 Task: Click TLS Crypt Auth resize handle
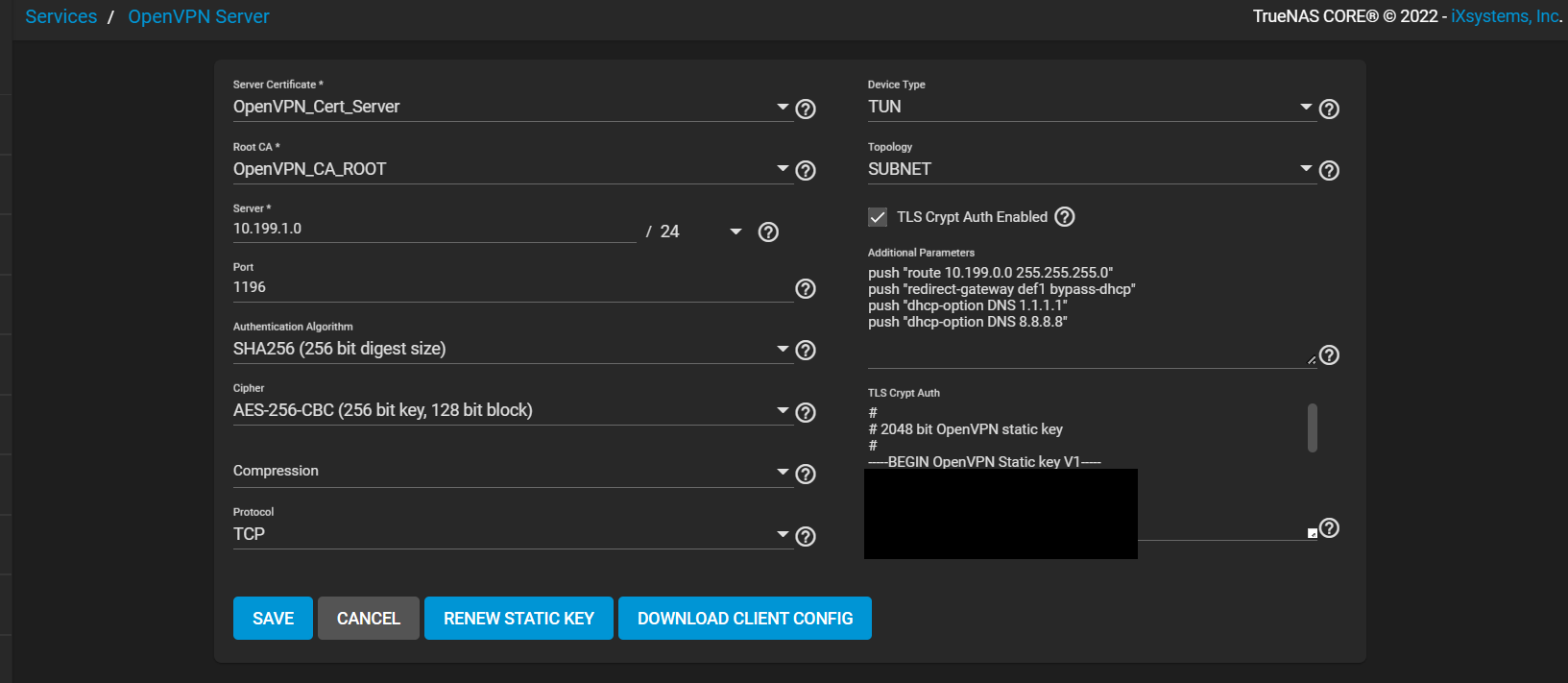[1312, 533]
